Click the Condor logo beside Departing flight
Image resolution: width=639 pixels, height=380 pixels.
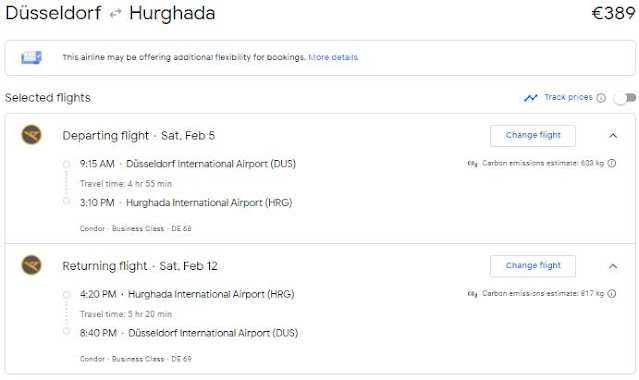click(x=31, y=135)
